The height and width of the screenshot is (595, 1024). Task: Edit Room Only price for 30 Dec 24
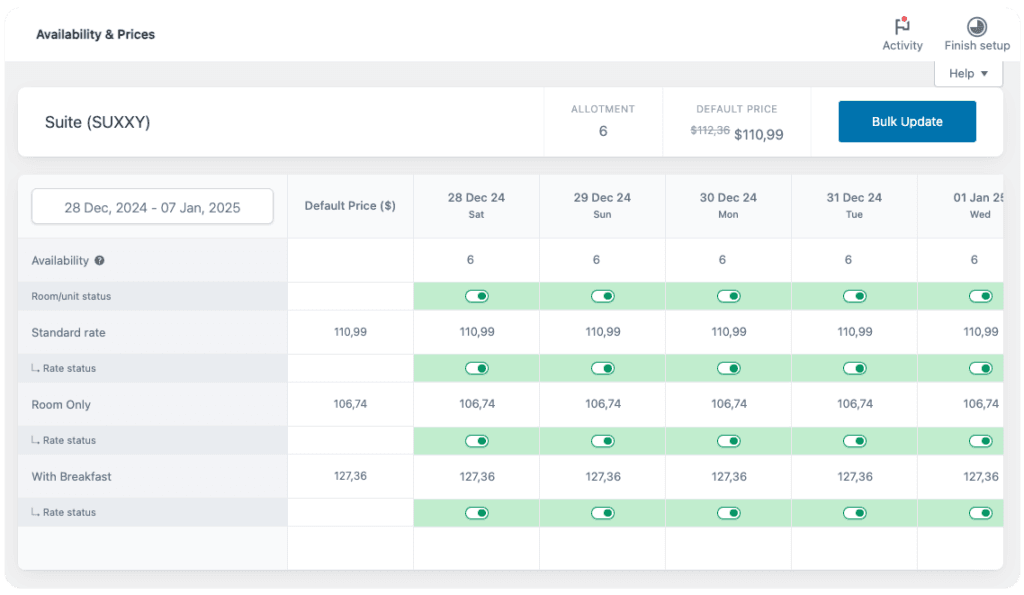click(729, 404)
